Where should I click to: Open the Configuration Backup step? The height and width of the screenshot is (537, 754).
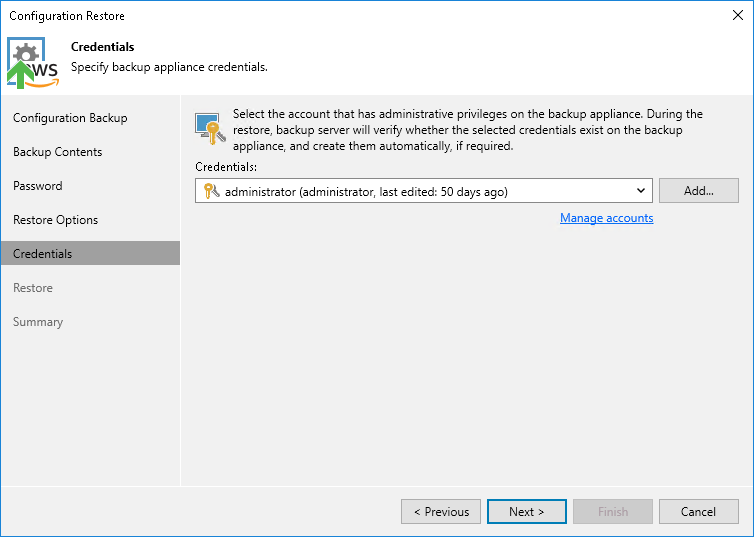(70, 118)
